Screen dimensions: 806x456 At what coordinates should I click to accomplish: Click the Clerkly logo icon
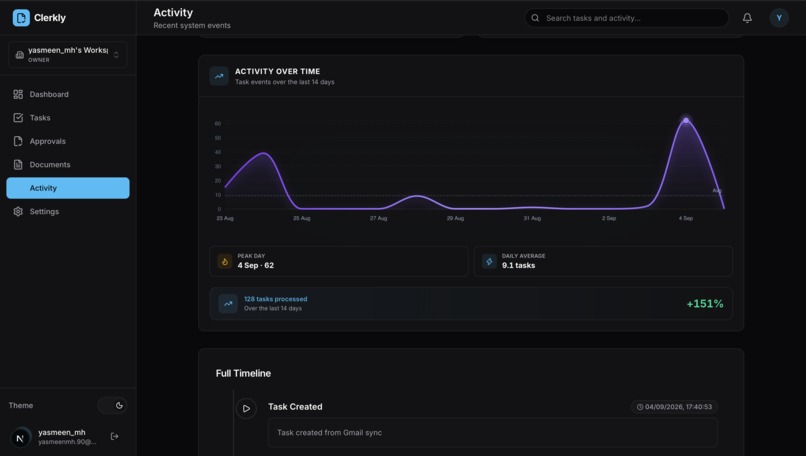coord(21,17)
